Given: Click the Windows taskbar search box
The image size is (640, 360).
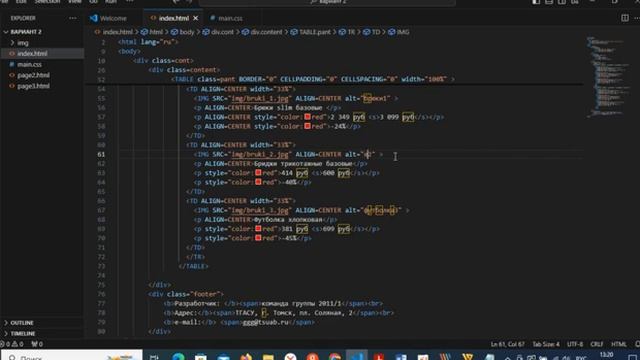Looking at the screenshot, I should click(71, 356).
